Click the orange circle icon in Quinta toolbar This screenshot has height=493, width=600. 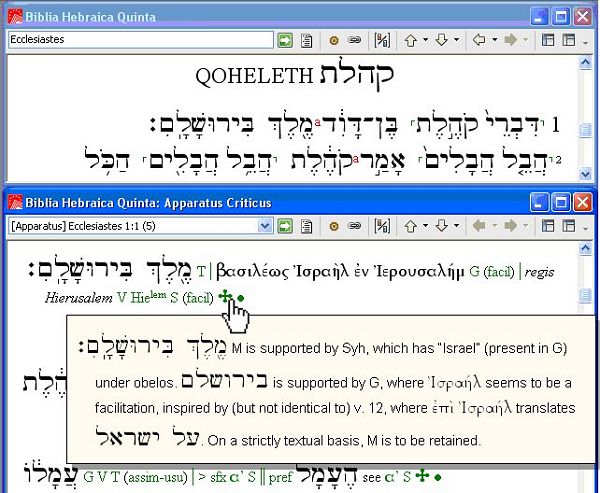pyautogui.click(x=334, y=40)
